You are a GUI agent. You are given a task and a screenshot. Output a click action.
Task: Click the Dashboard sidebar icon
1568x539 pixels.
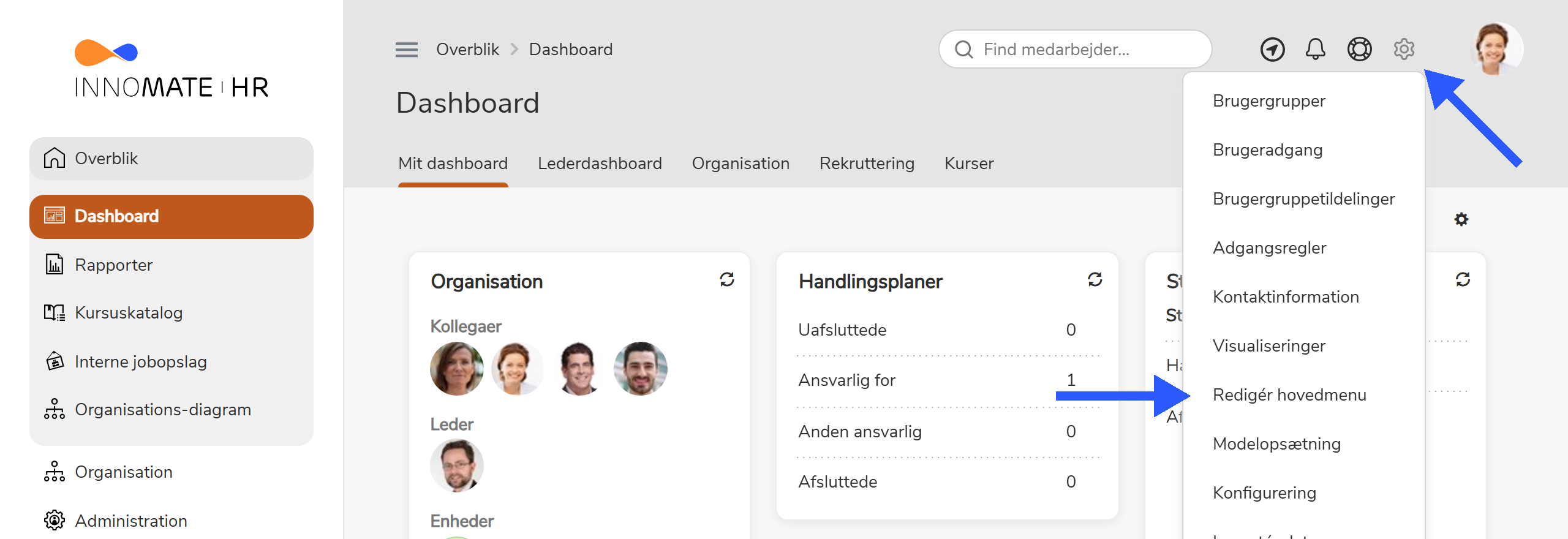pyautogui.click(x=55, y=216)
